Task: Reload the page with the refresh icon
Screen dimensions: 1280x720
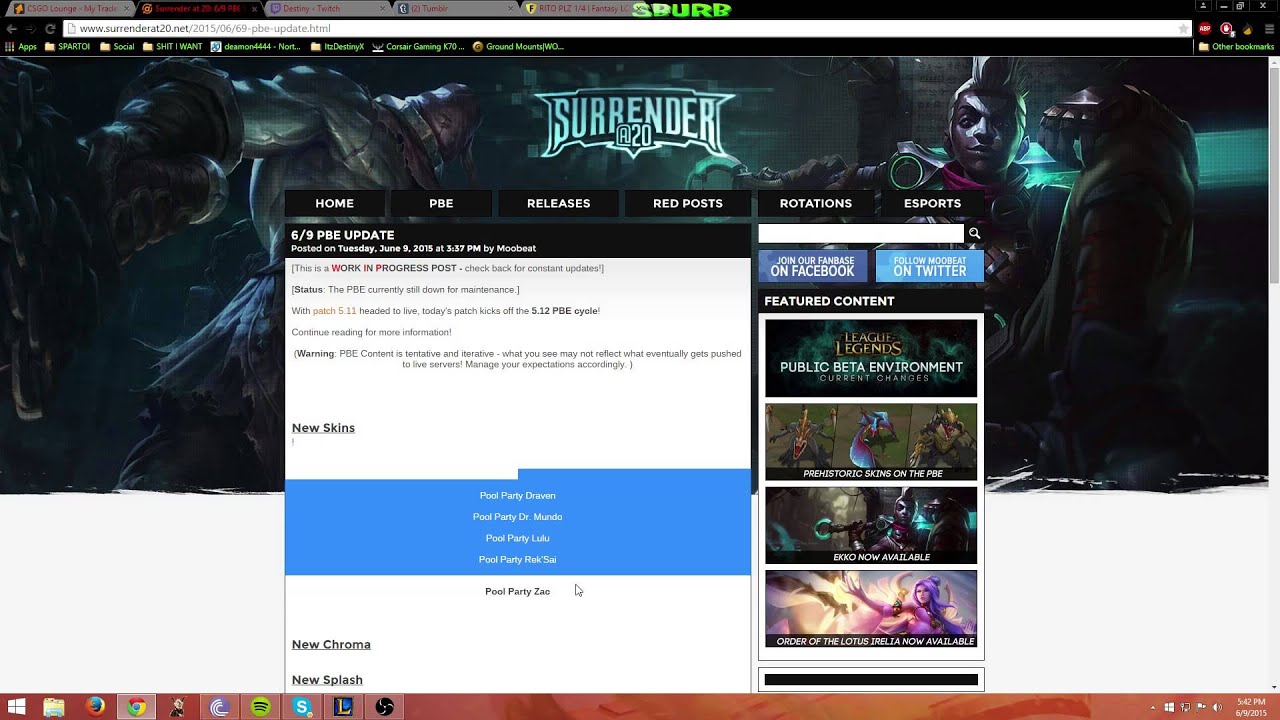Action: click(50, 29)
